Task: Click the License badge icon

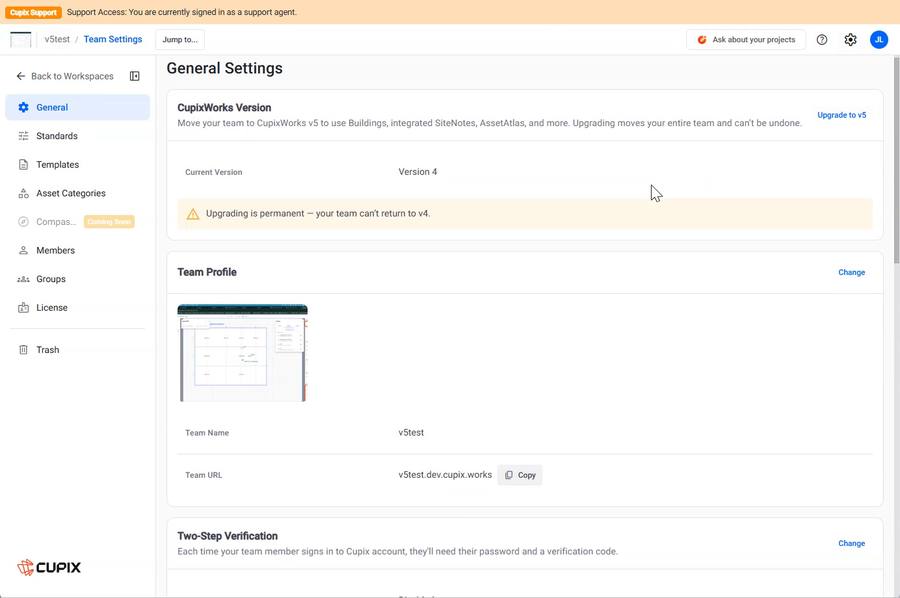Action: pyautogui.click(x=24, y=308)
